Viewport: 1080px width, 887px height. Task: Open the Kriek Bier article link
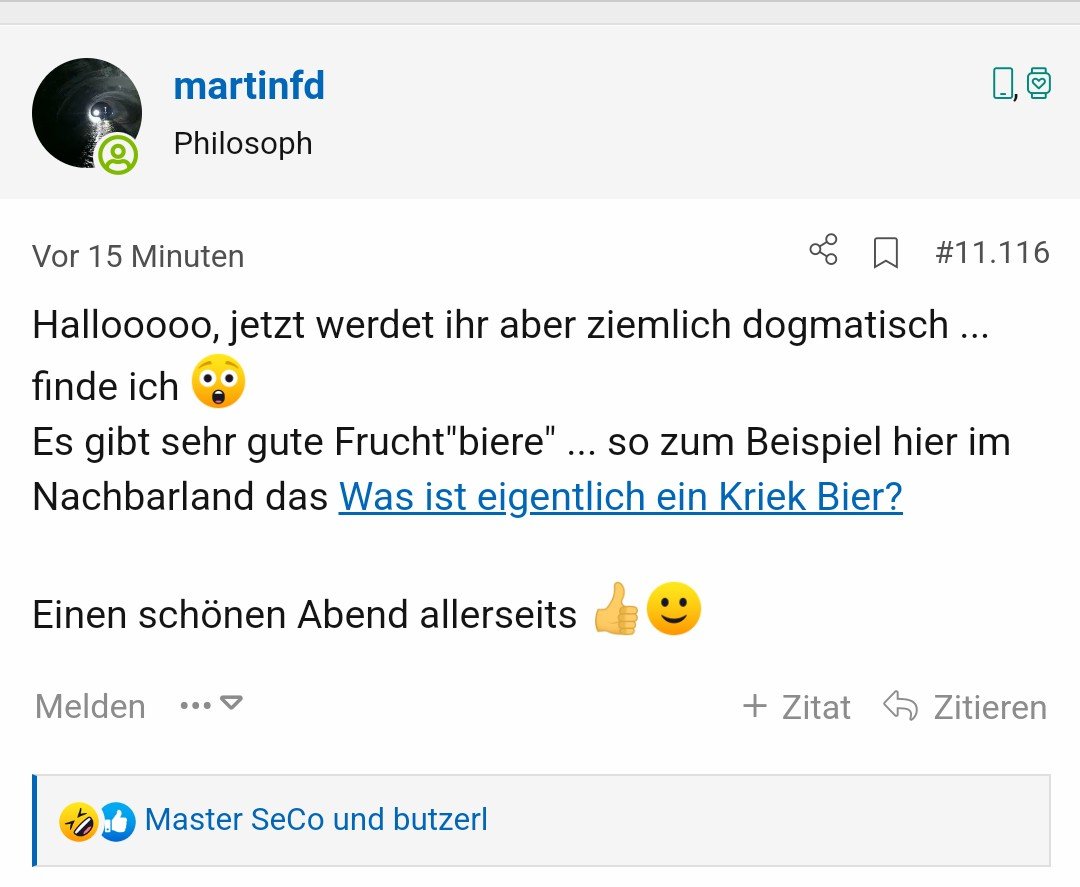click(x=620, y=497)
